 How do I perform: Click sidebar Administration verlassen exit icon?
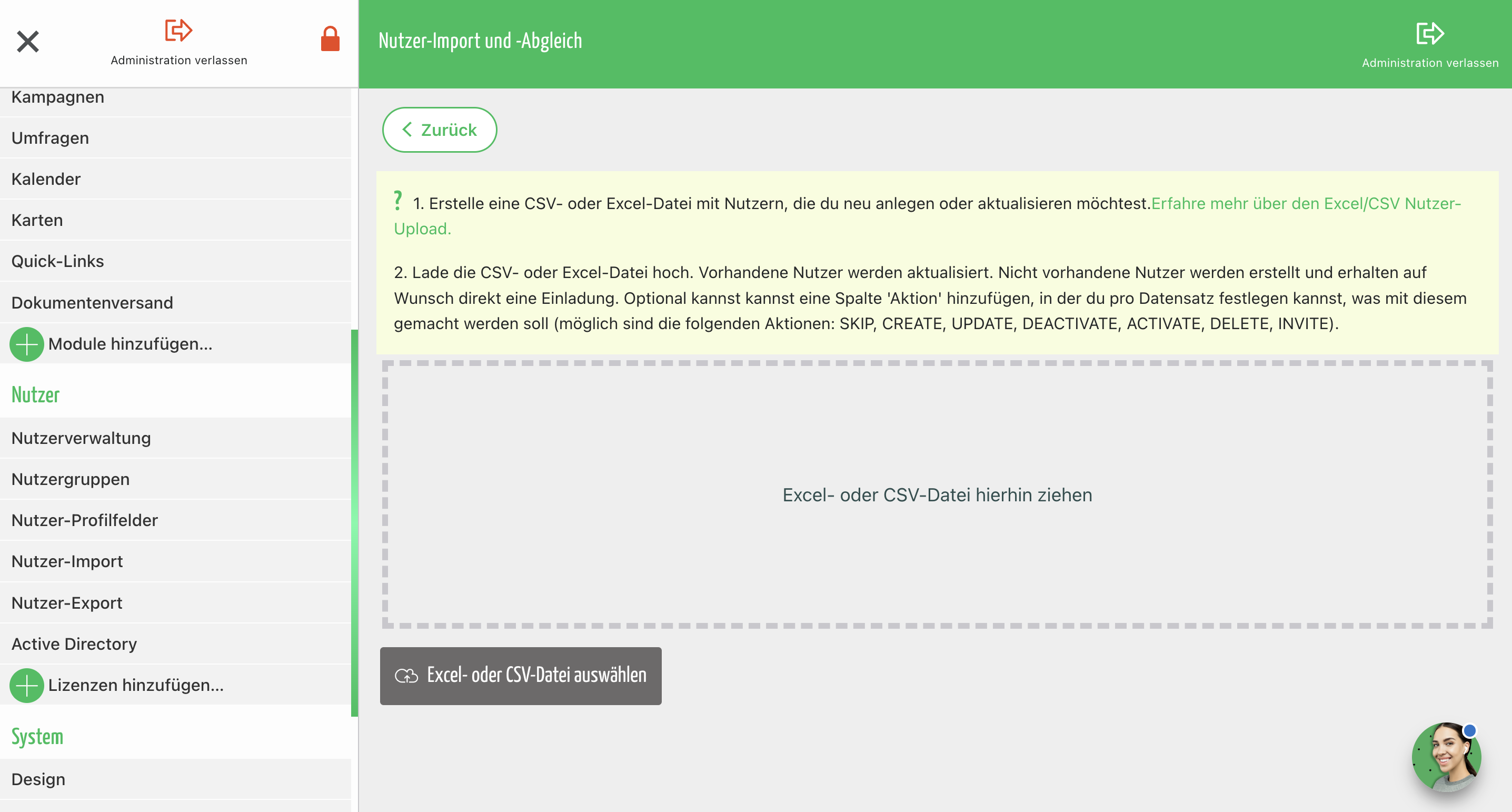tap(178, 30)
